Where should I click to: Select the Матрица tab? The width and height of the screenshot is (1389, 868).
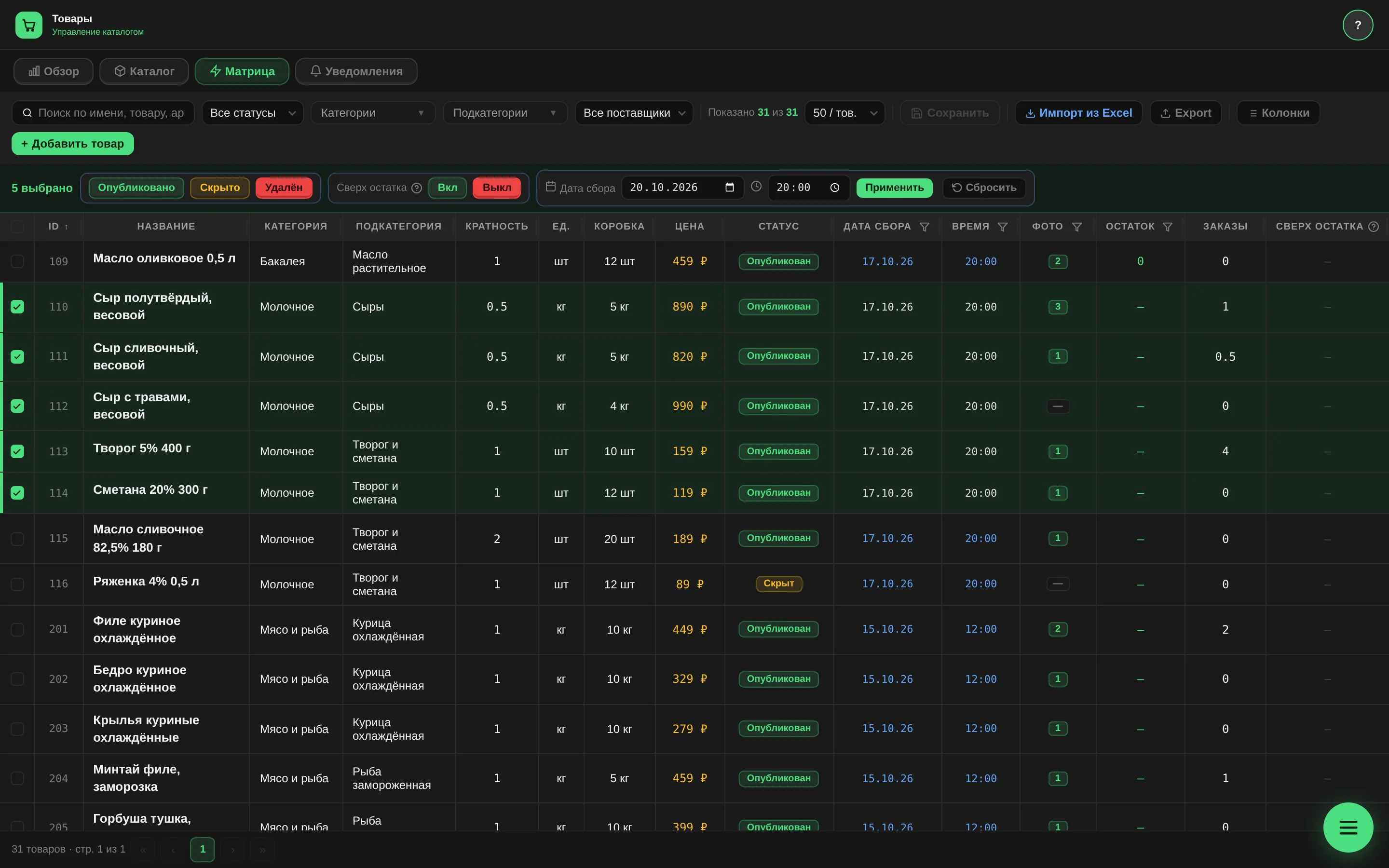(242, 71)
